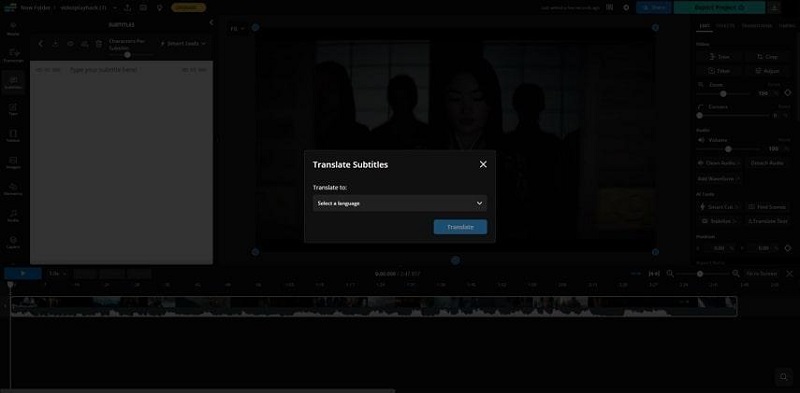Close the timeline with the X icon
Image resolution: width=800 pixels, height=393 pixels.
(x=789, y=274)
